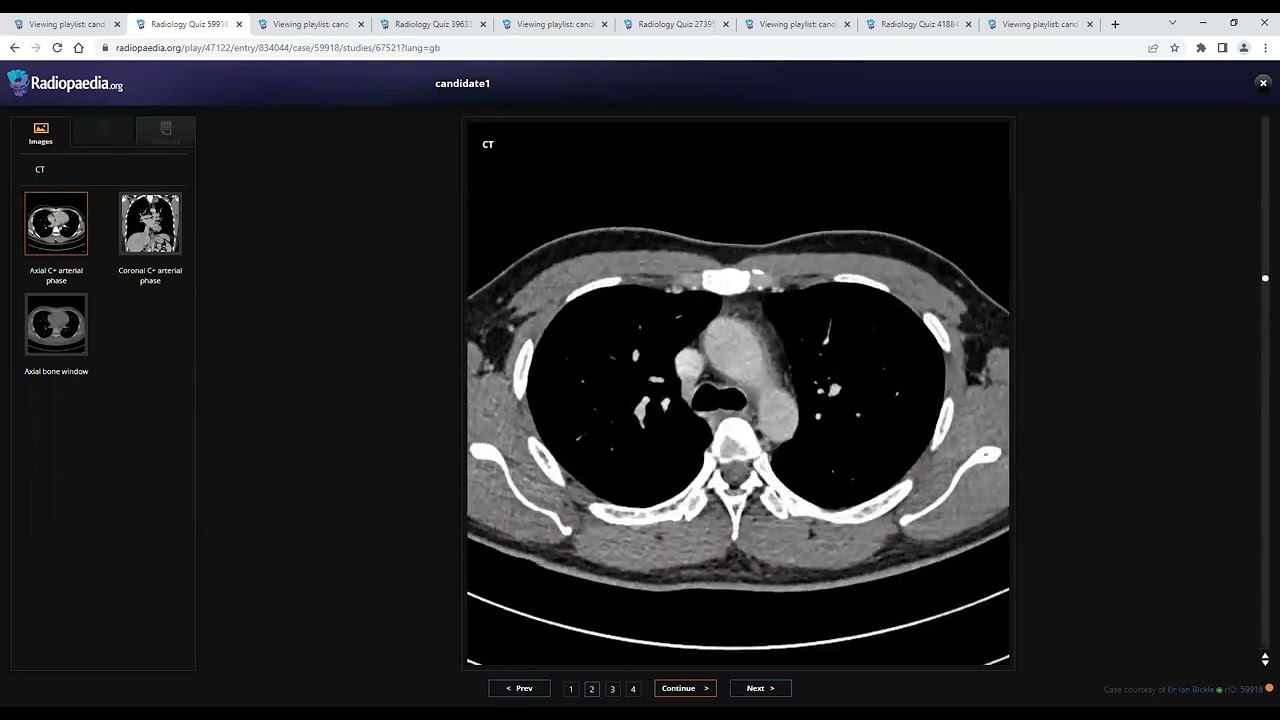Viewport: 1280px width, 720px height.
Task: Select the Axial bone window thumbnail
Action: point(56,324)
